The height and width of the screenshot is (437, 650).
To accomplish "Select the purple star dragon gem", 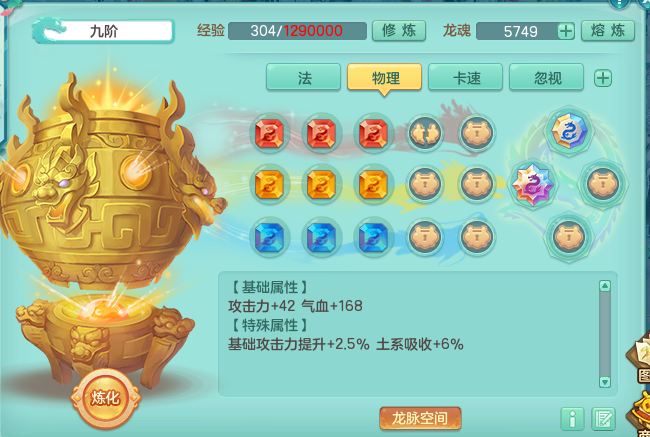I will pyautogui.click(x=533, y=185).
